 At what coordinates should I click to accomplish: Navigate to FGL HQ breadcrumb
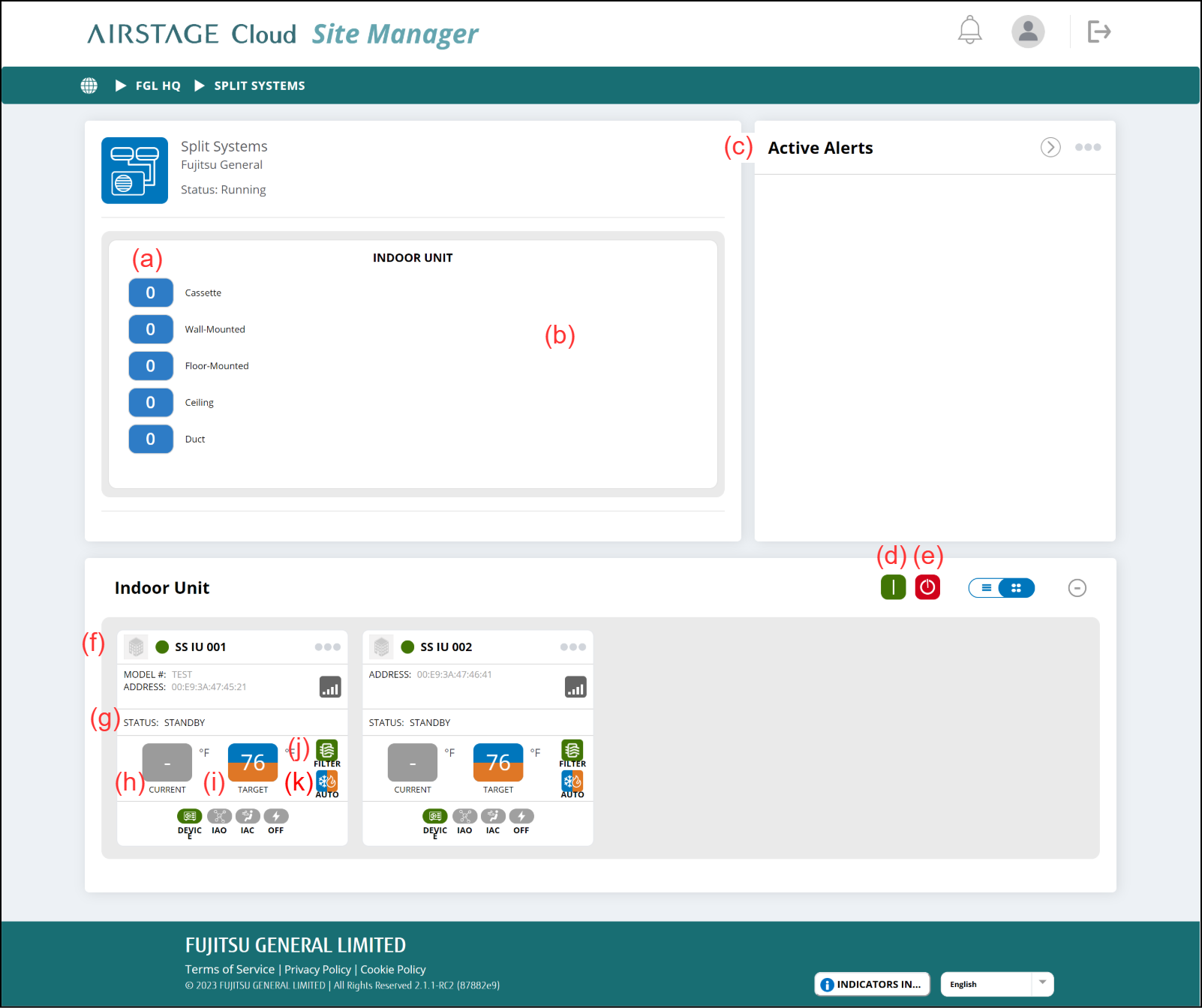point(158,85)
